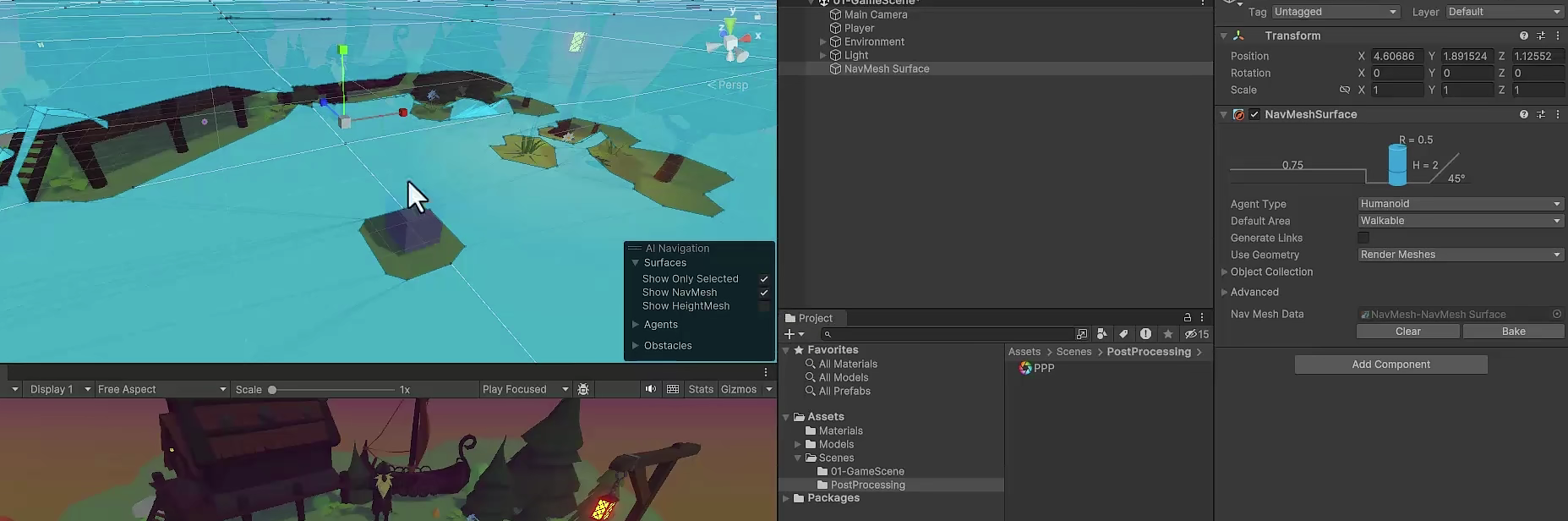
Task: Open the Project panel three-dot menu
Action: coord(1202,318)
